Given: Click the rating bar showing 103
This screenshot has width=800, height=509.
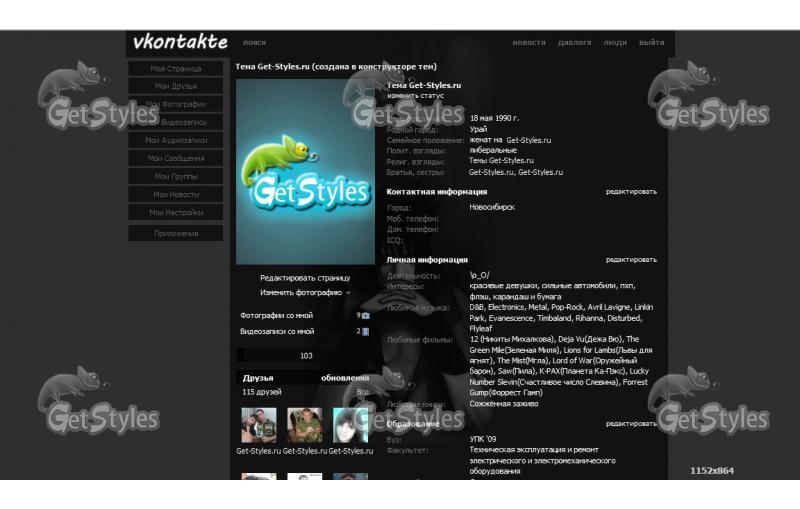Looking at the screenshot, I should coord(304,355).
